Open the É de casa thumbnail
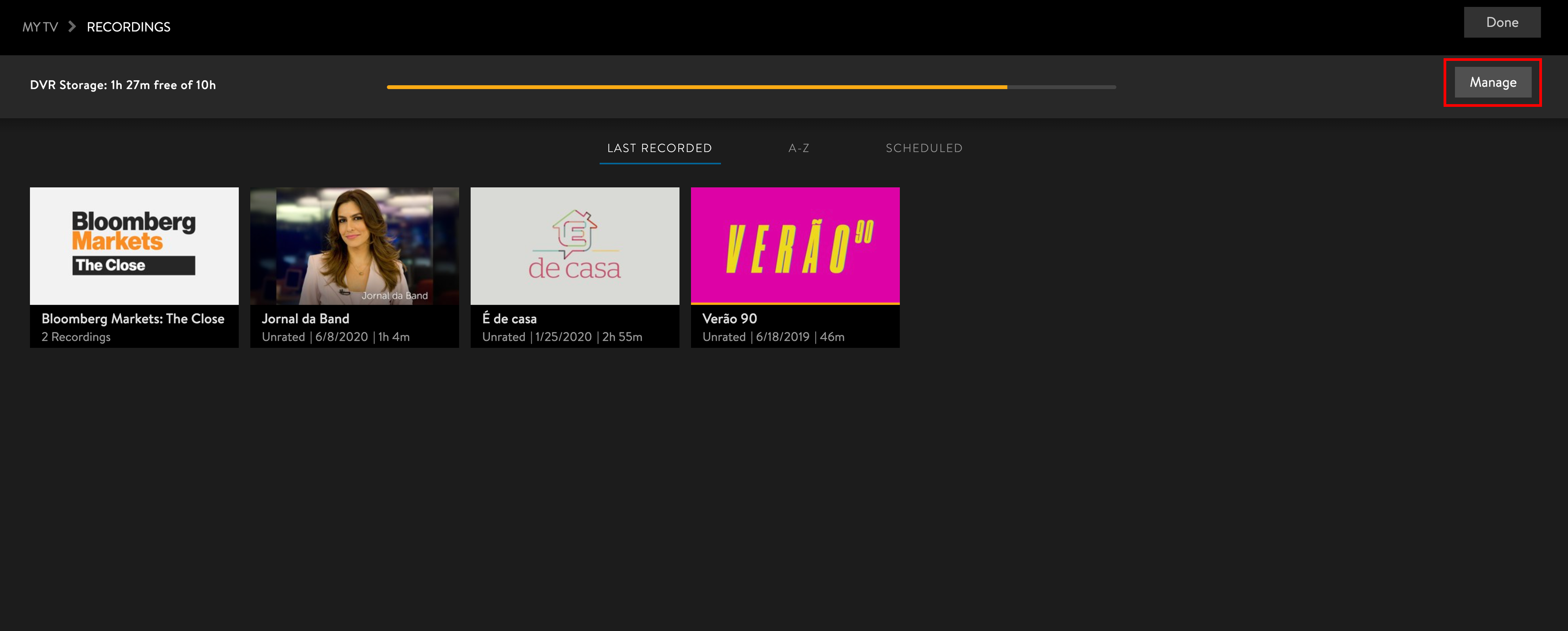1568x631 pixels. point(575,245)
